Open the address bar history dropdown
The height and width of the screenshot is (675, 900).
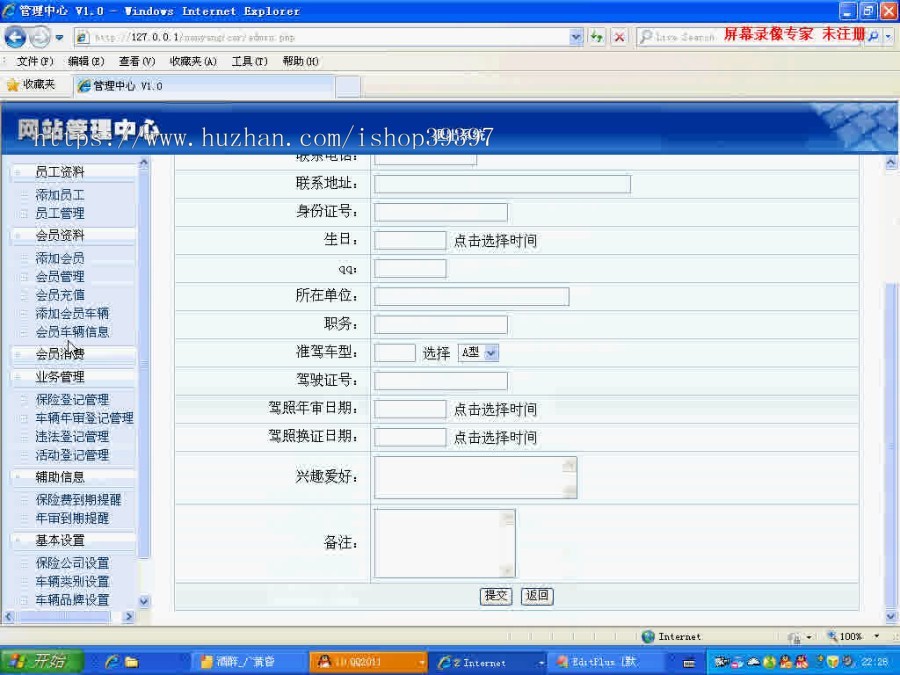(x=576, y=37)
